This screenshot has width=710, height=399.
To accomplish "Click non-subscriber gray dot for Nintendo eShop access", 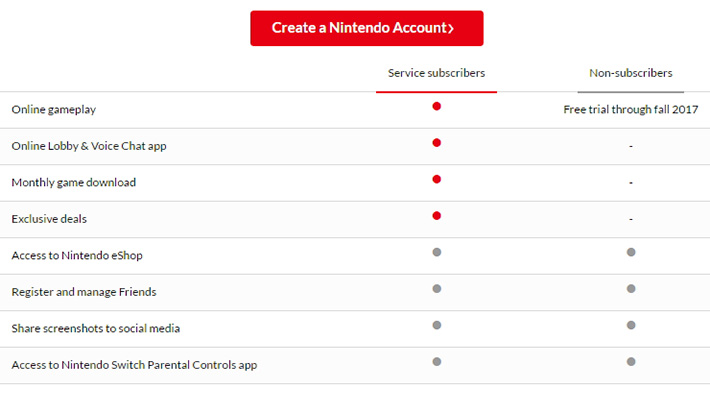I will 631,252.
